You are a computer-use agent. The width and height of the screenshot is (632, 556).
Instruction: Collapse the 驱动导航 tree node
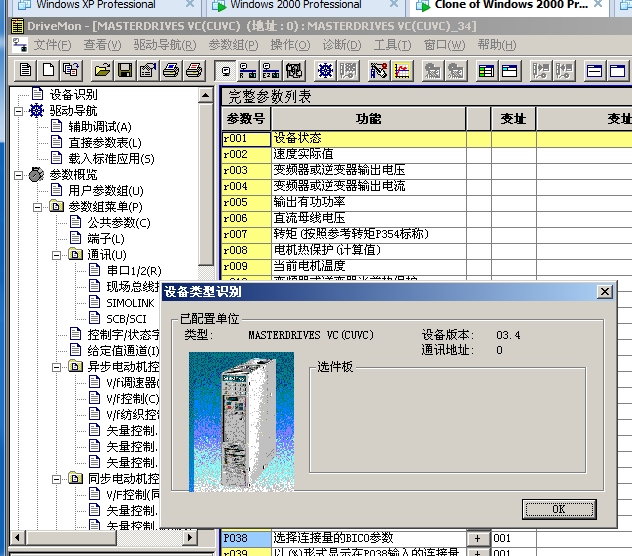pos(18,111)
